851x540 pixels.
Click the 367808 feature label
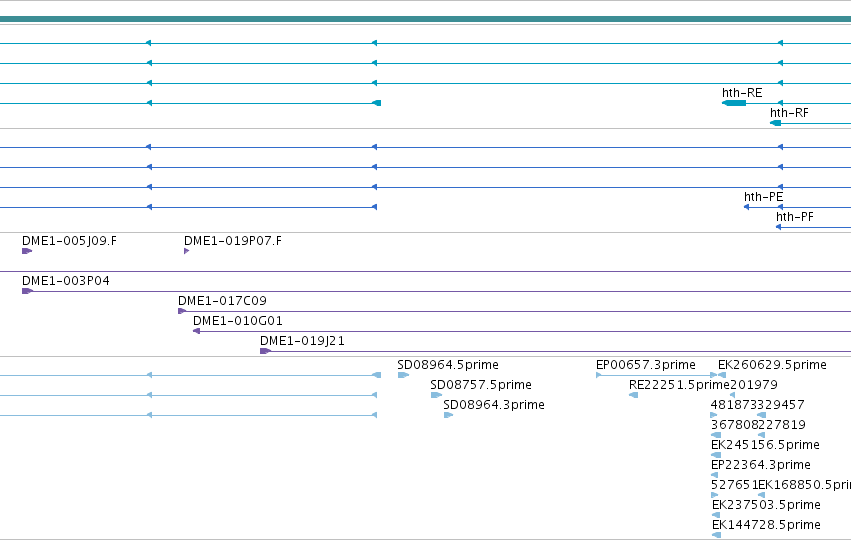pyautogui.click(x=734, y=424)
